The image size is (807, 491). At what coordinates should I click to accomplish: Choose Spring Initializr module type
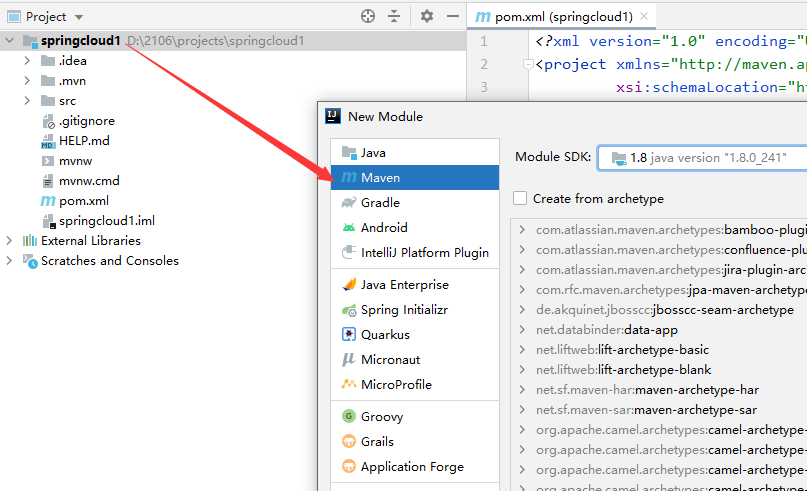pyautogui.click(x=415, y=310)
